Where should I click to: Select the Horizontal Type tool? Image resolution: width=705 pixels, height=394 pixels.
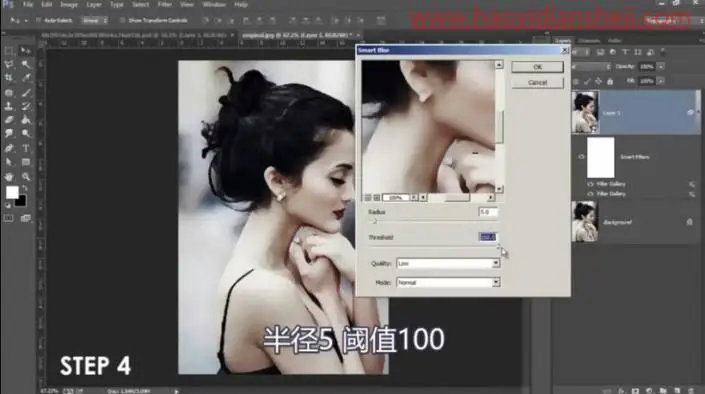[x=26, y=148]
